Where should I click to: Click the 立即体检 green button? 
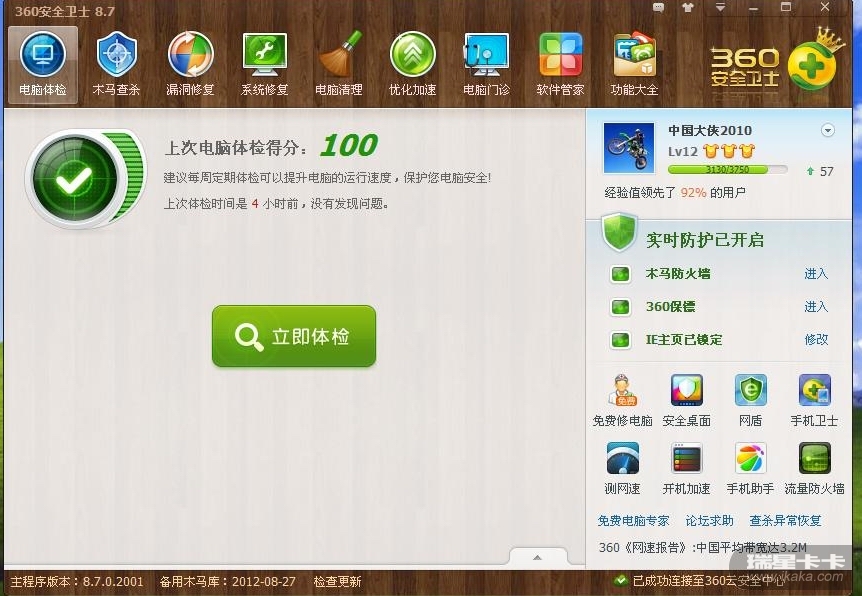pos(294,336)
